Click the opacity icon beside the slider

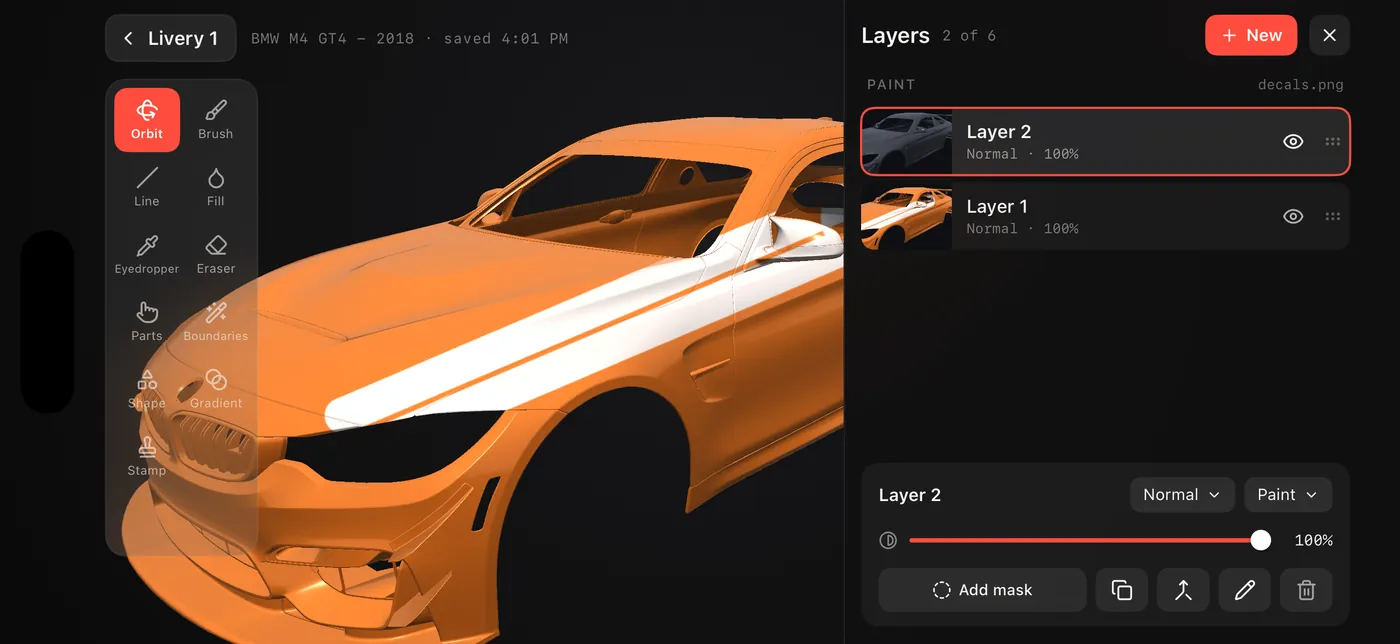pyautogui.click(x=888, y=540)
